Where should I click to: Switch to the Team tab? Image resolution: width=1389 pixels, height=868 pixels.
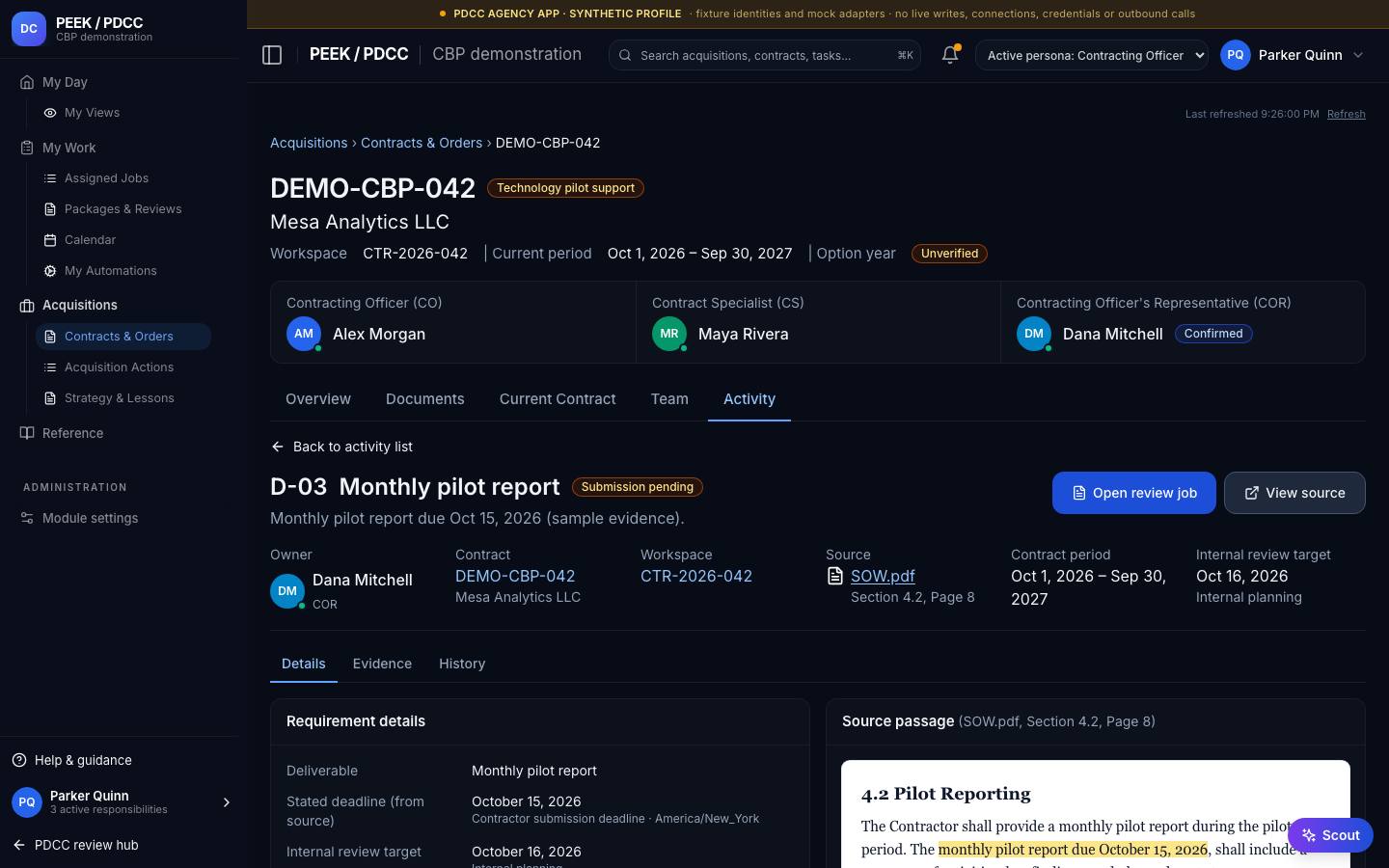[669, 399]
